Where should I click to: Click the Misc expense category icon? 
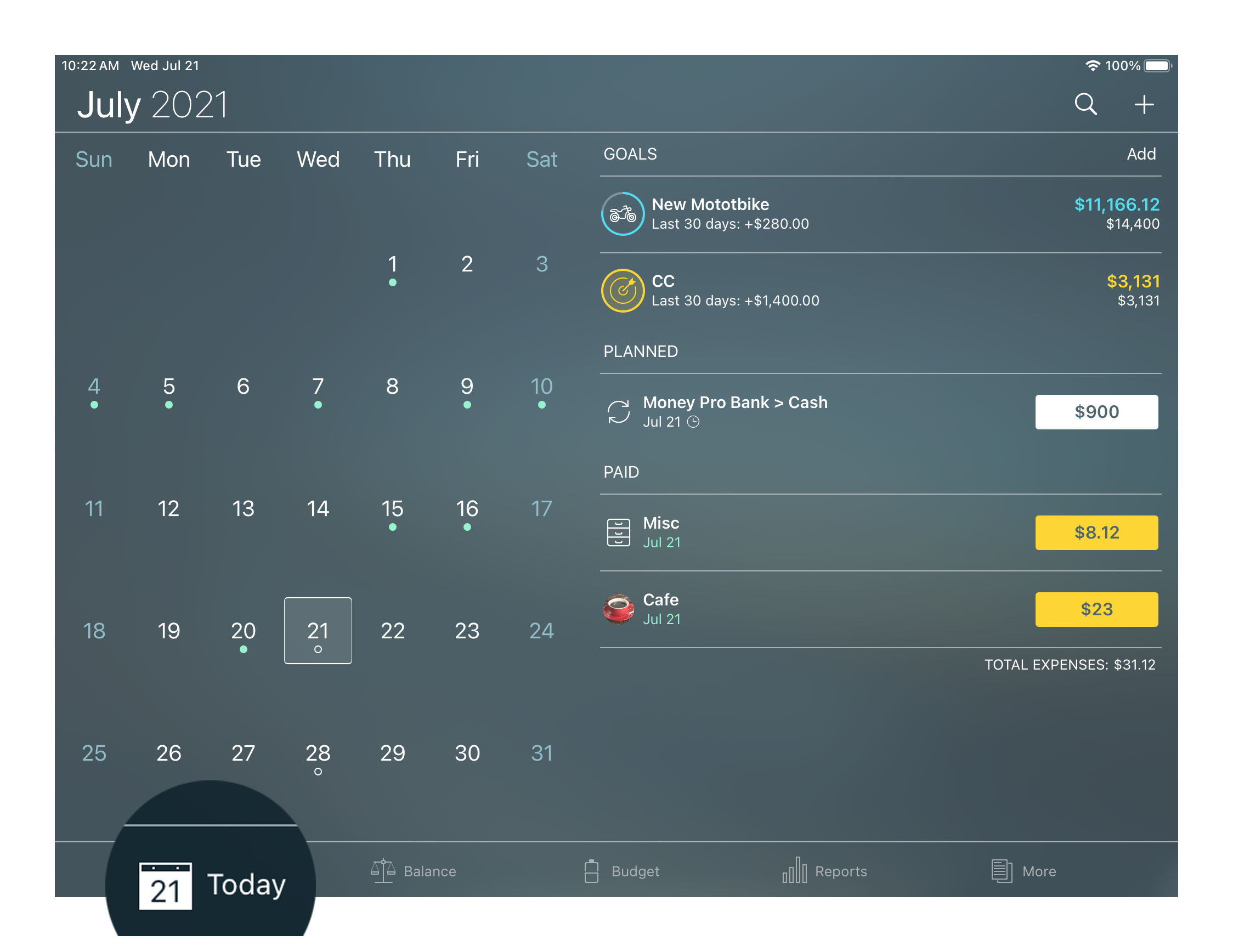tap(619, 532)
